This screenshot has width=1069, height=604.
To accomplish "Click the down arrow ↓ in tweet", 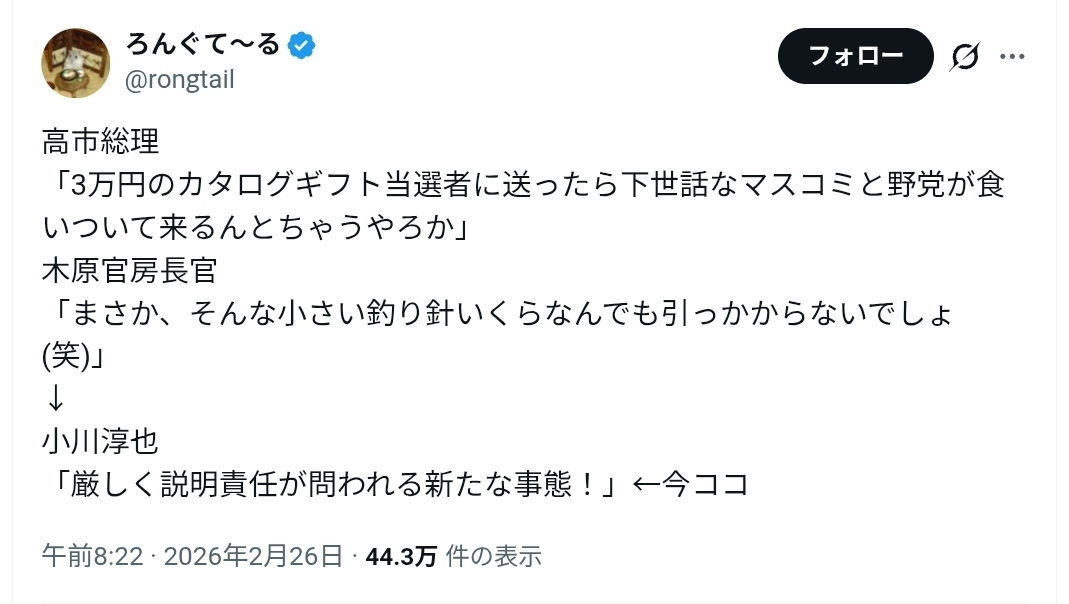I will [56, 398].
